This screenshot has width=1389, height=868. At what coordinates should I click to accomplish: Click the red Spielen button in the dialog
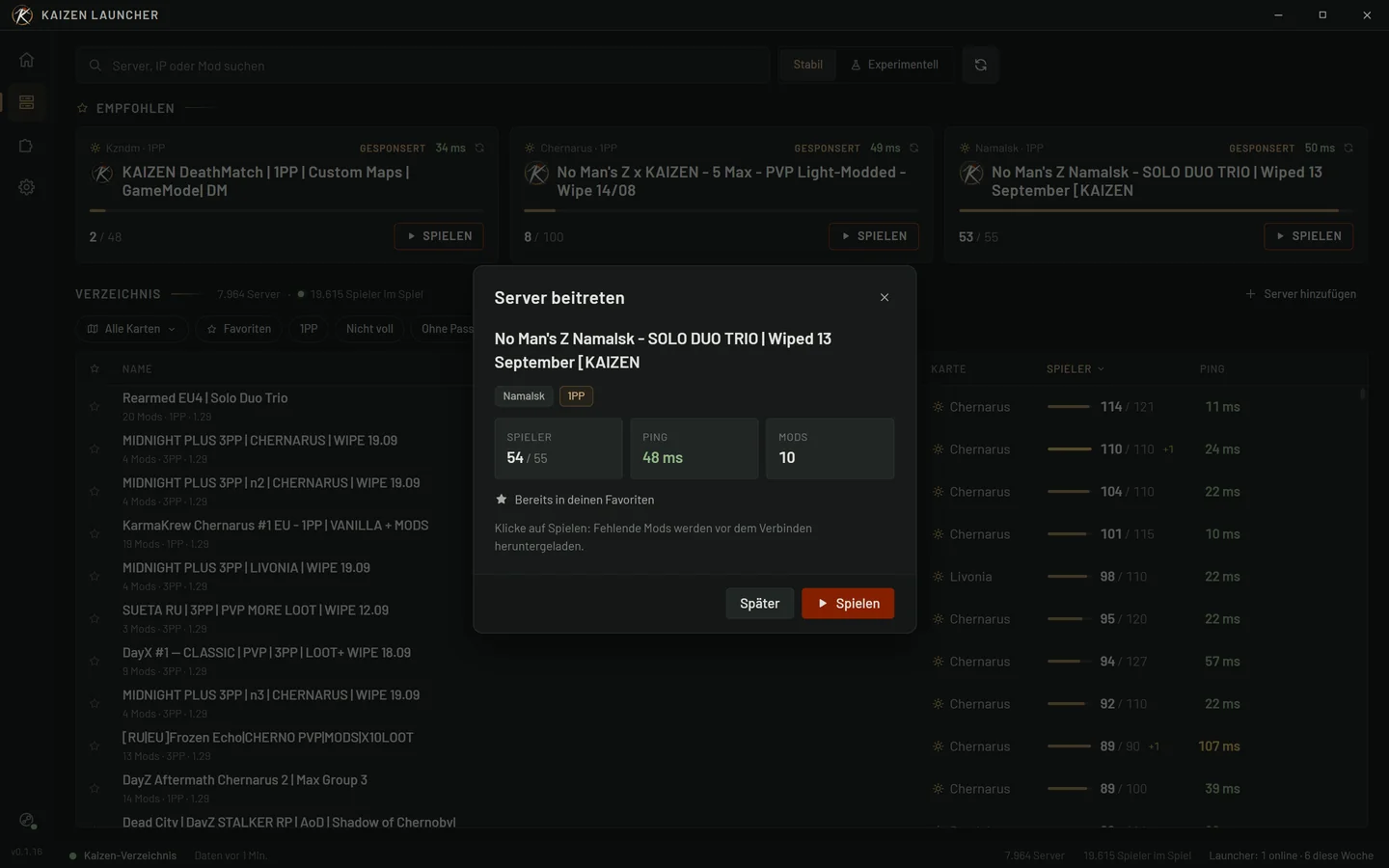(x=848, y=604)
